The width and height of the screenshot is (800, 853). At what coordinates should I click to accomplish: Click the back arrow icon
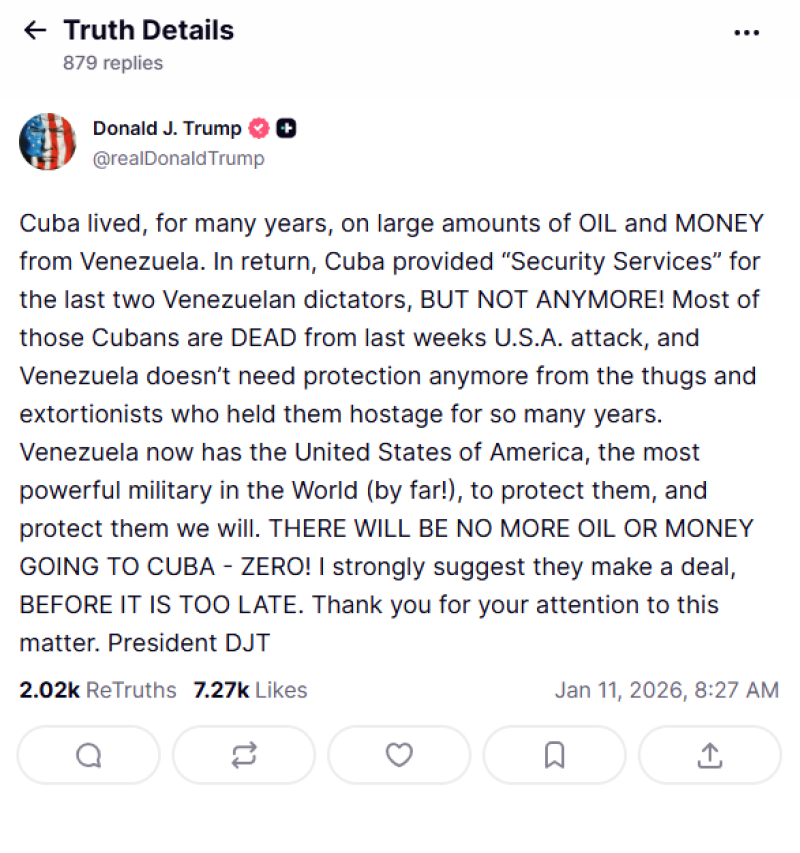point(35,31)
